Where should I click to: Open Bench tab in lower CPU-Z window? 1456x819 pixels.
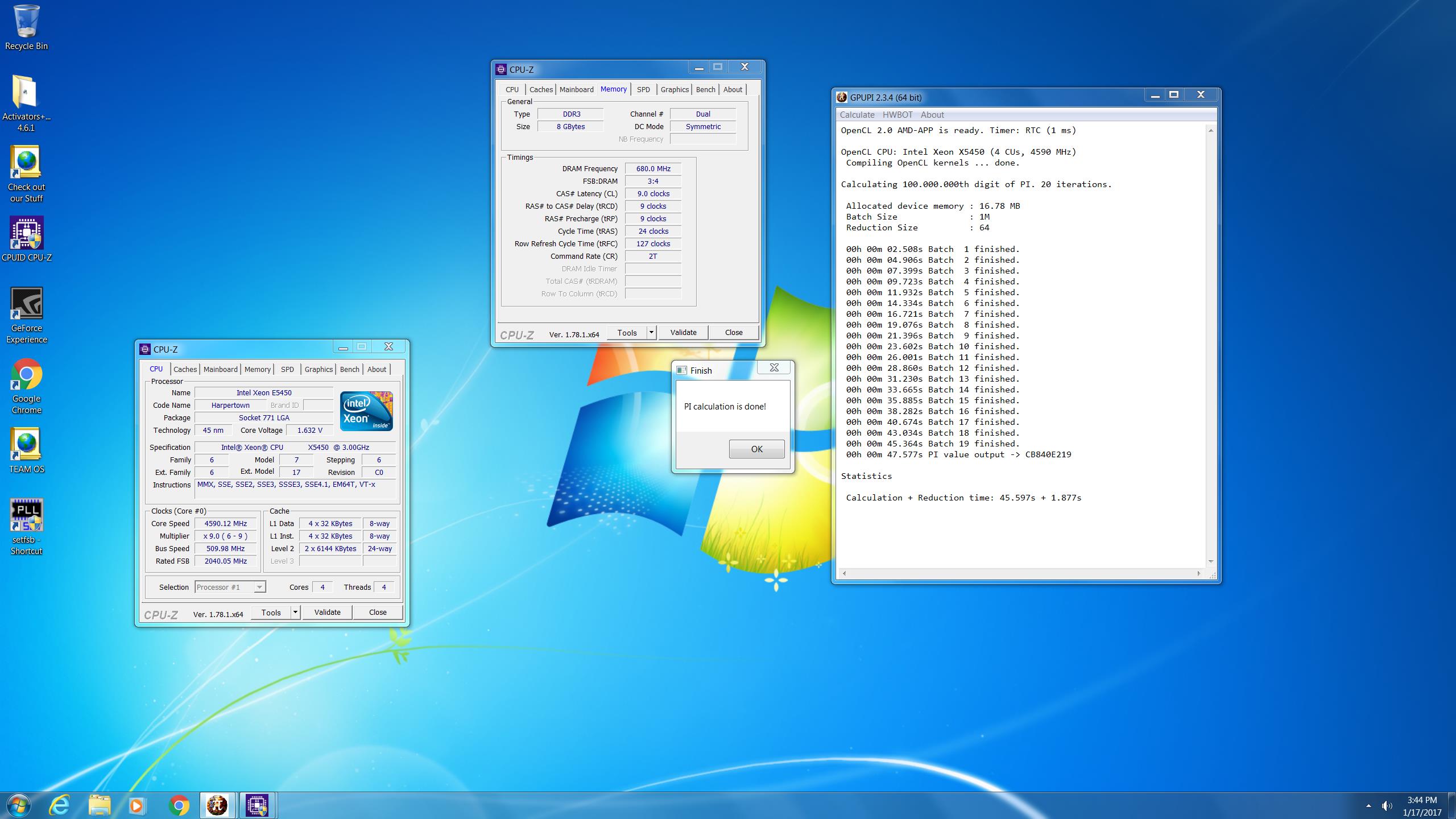click(349, 369)
